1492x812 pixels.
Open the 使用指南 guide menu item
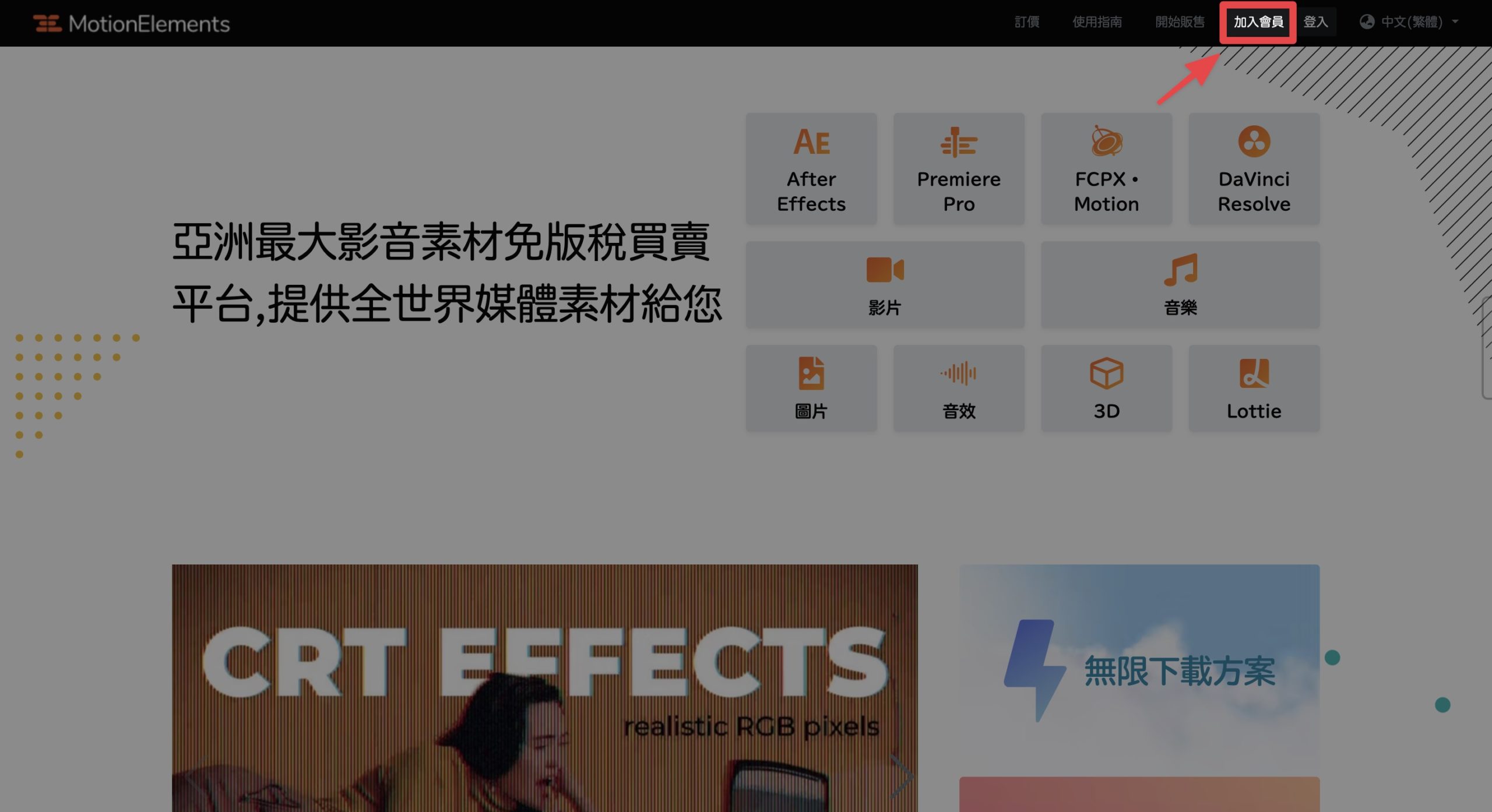[1097, 22]
